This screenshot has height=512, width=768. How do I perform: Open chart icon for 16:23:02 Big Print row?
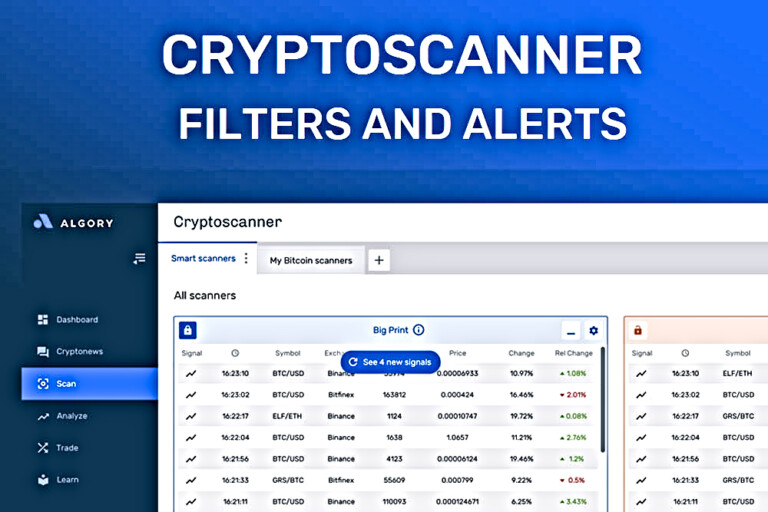(191, 394)
